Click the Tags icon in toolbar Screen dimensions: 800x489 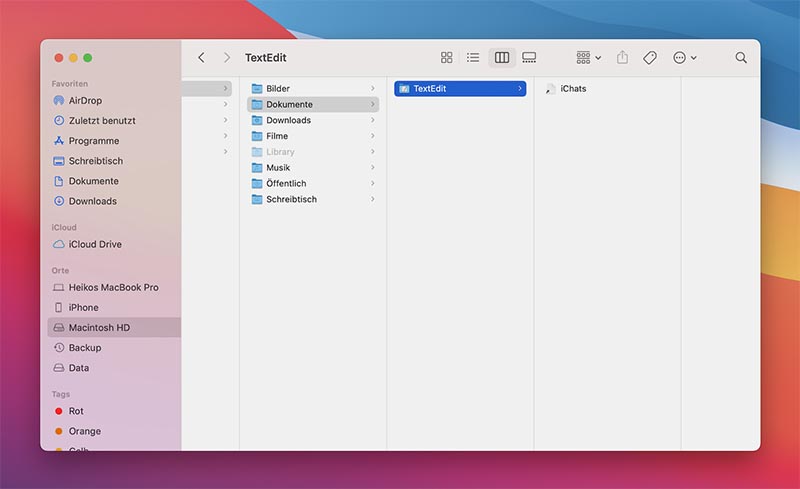coord(650,58)
